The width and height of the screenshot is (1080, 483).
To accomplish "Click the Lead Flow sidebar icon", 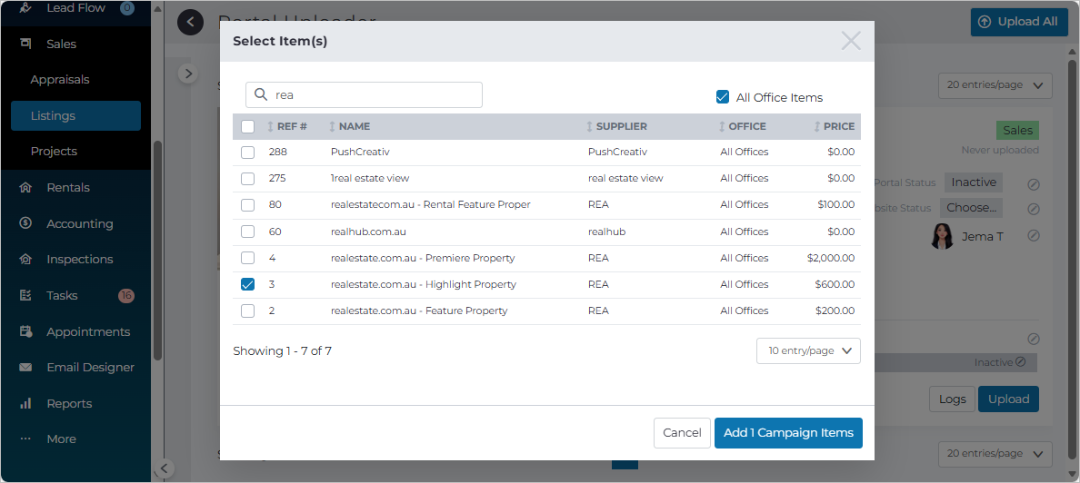I will tap(25, 8).
